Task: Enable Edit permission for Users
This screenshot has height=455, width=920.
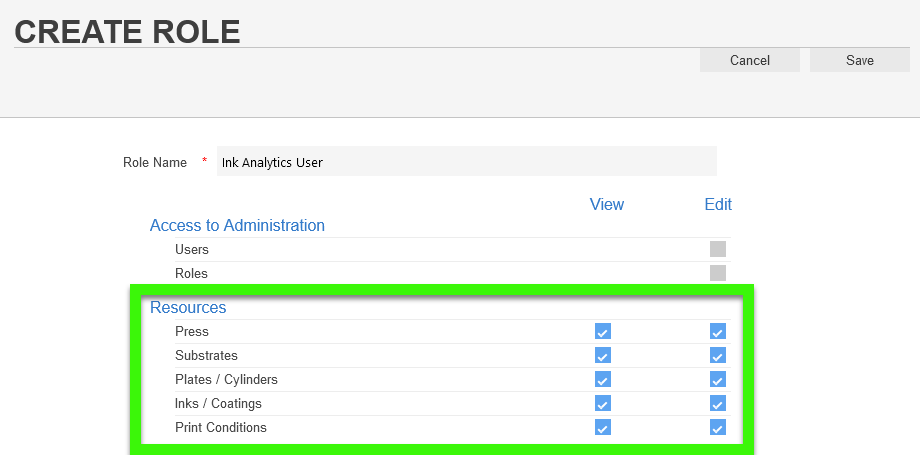Action: 717,249
